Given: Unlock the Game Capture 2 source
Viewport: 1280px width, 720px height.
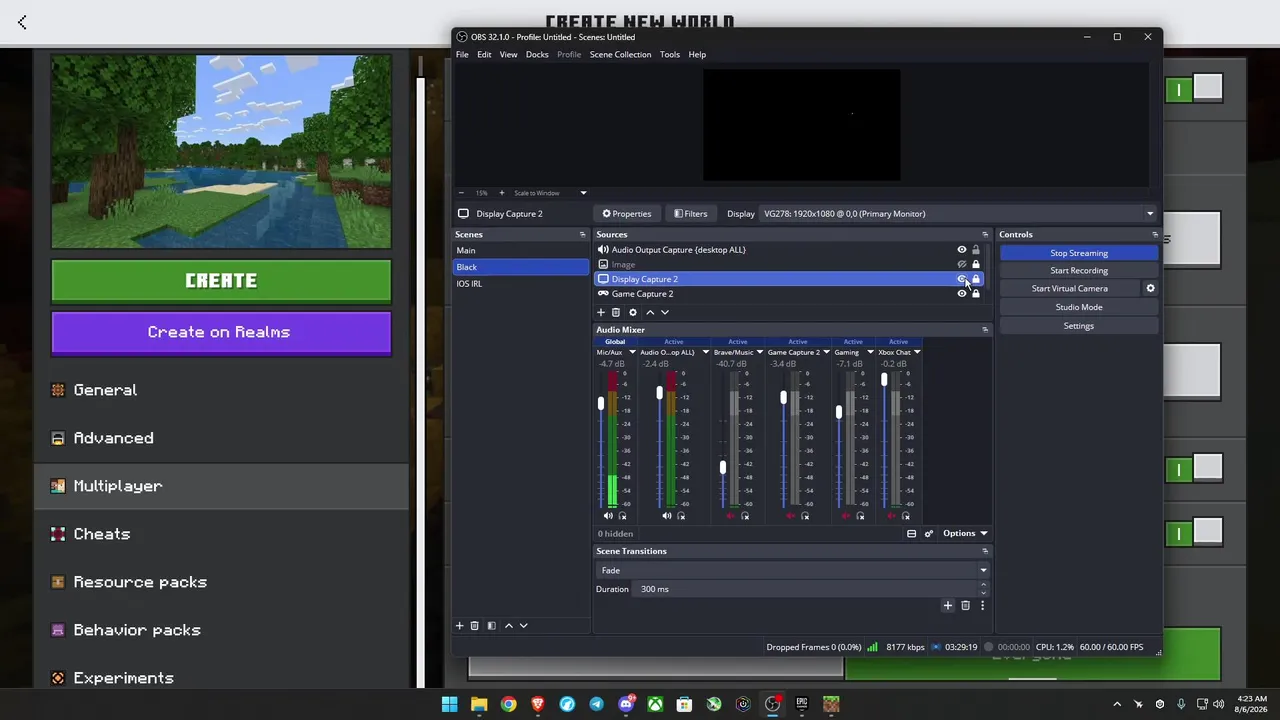Looking at the screenshot, I should click(976, 294).
